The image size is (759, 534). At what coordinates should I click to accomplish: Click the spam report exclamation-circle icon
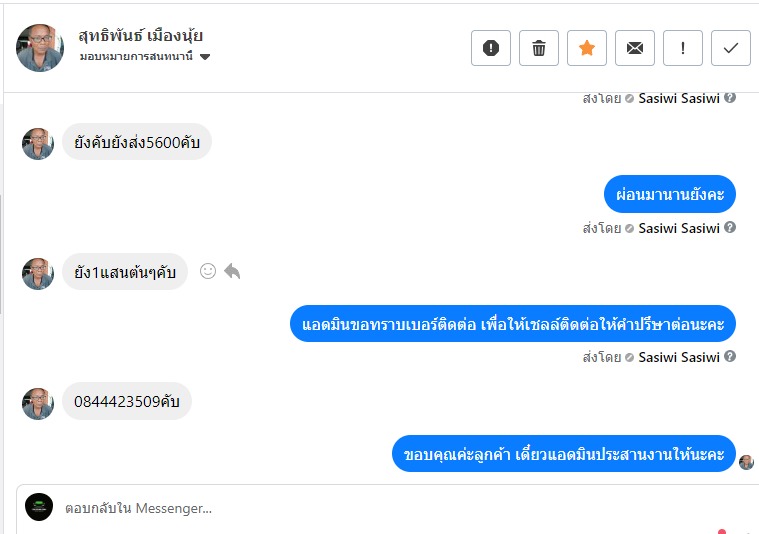pyautogui.click(x=491, y=48)
